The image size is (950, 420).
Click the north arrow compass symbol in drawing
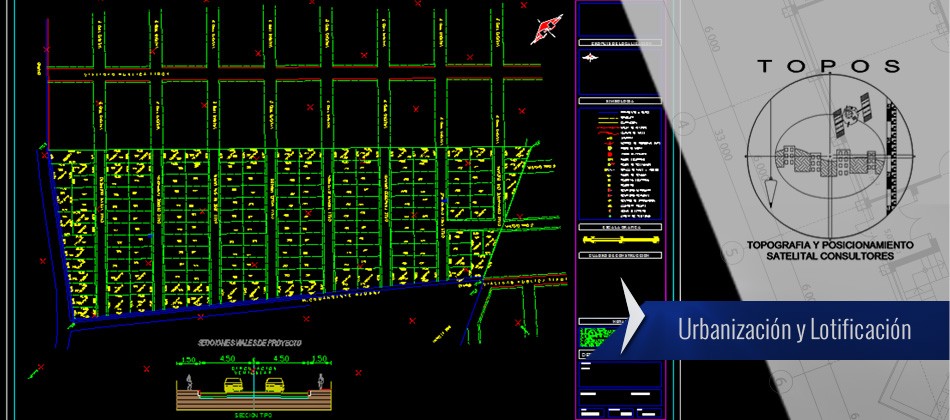(x=544, y=30)
